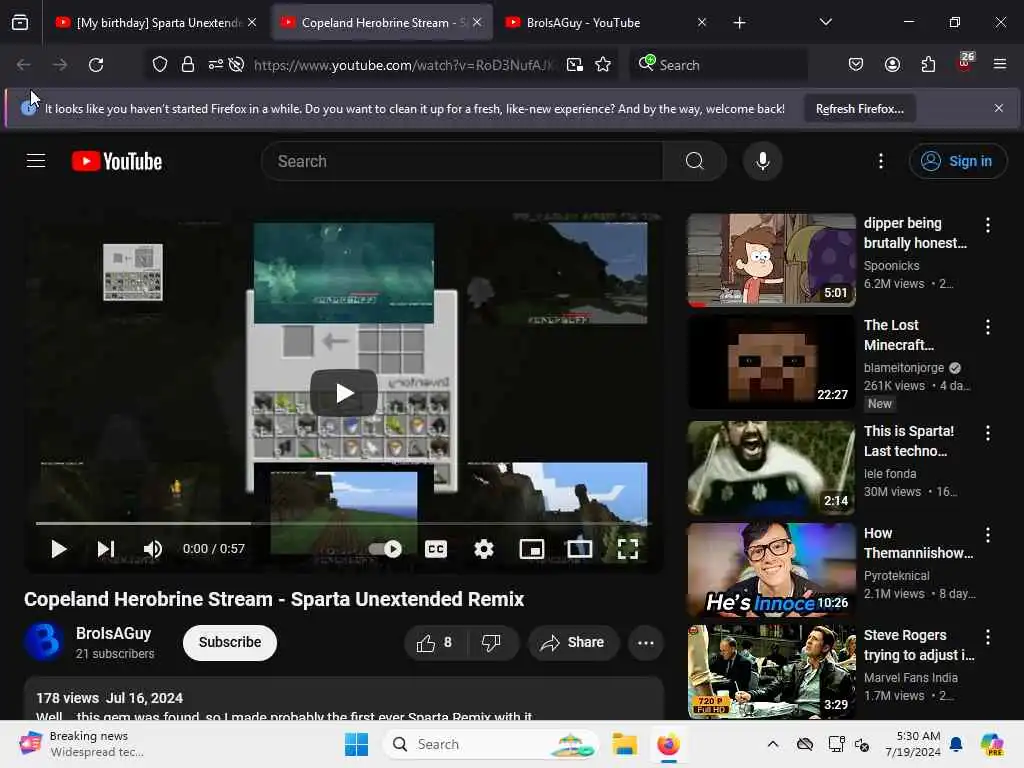Open site permissions icon in address bar
1024x768 pixels.
point(216,65)
